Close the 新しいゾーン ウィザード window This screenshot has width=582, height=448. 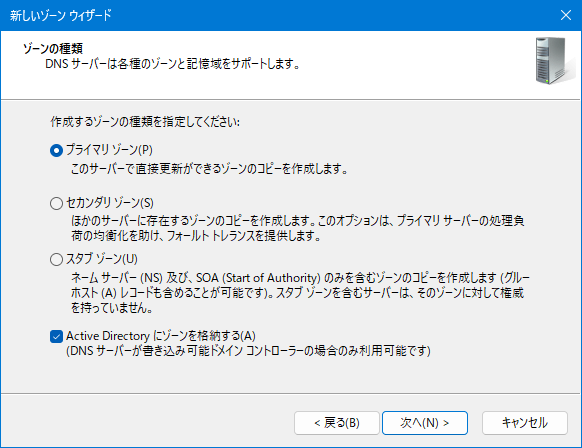[566, 15]
